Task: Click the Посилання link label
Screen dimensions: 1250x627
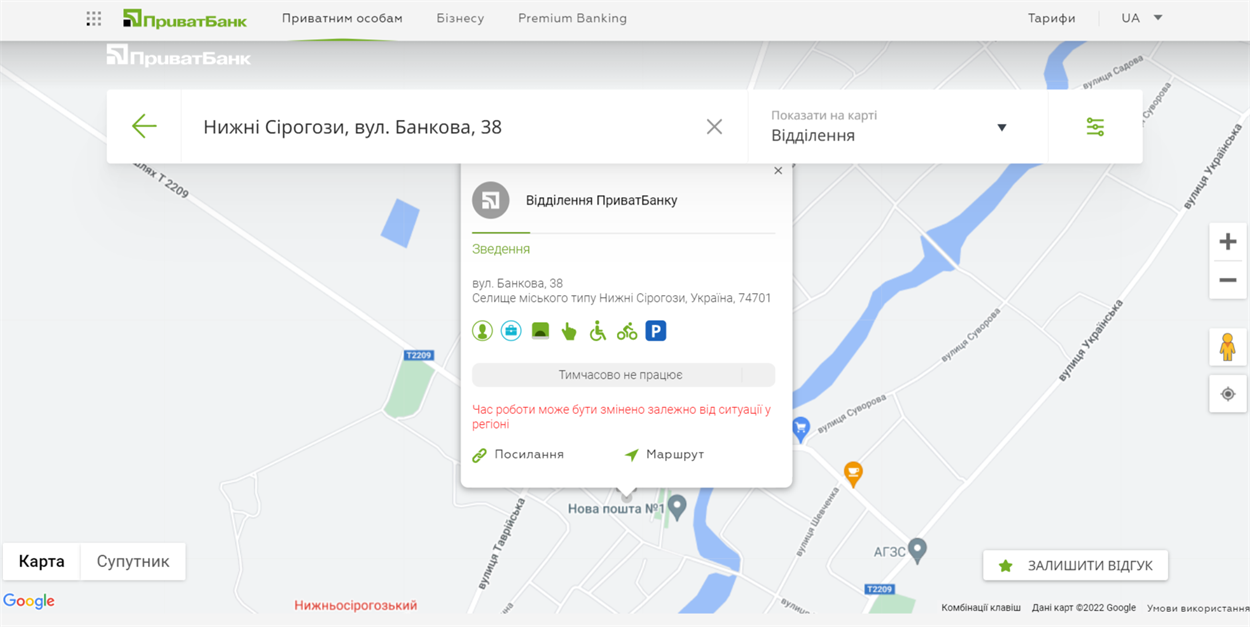Action: [529, 455]
